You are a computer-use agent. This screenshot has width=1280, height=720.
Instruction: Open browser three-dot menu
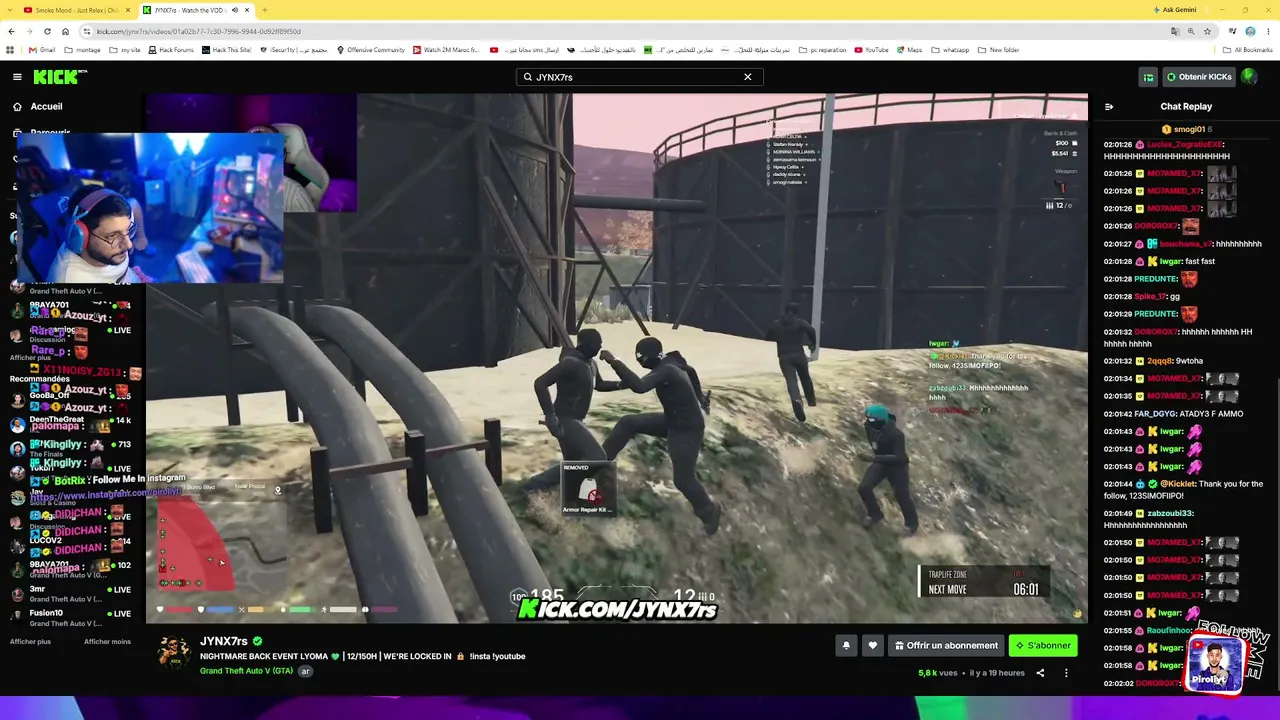coord(1268,32)
